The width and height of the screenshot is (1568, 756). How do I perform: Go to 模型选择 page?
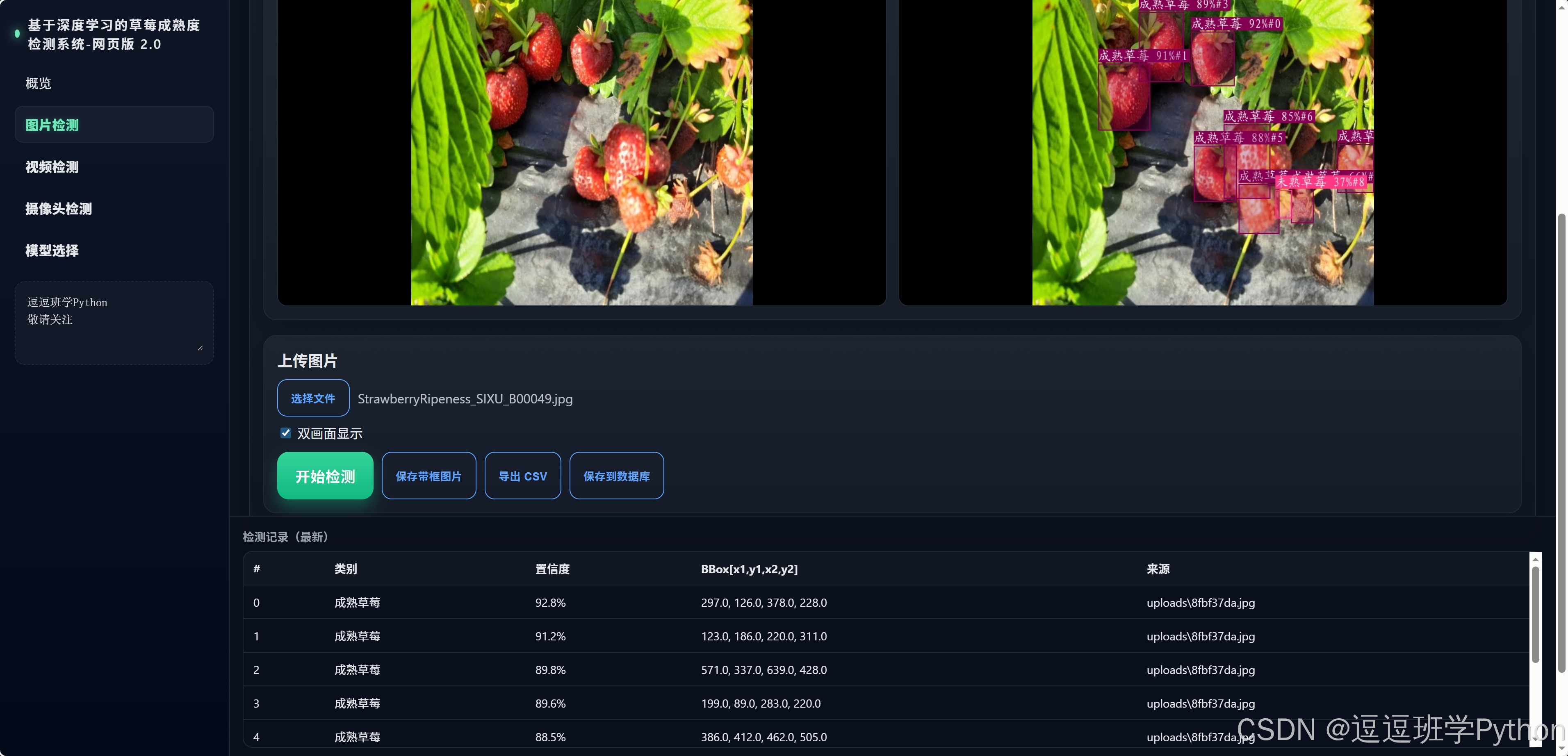52,250
